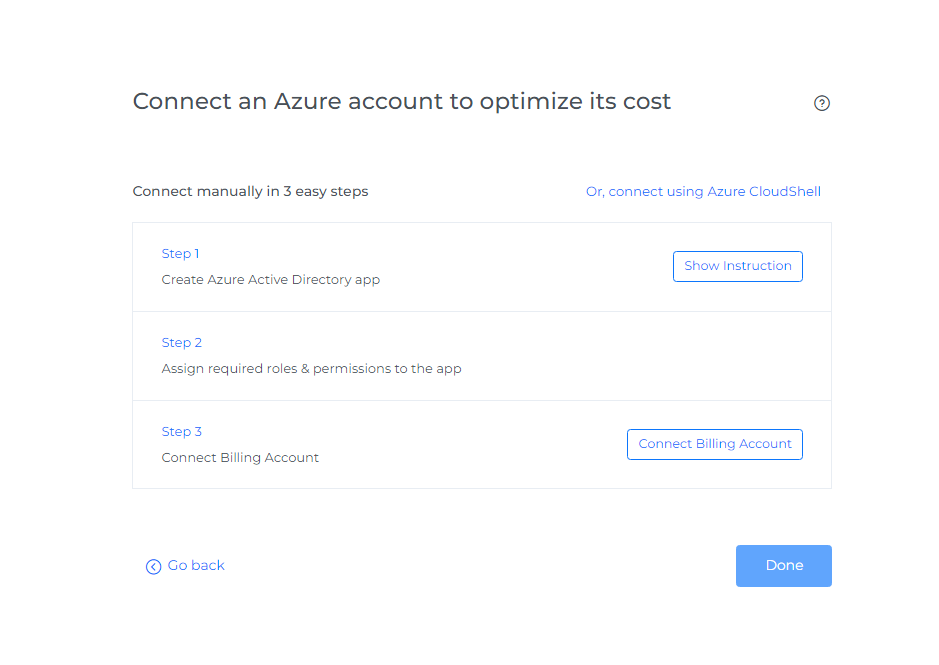Click 'Create Azure Active Directory app' text
Screen dimensions: 939x665
coord(270,280)
